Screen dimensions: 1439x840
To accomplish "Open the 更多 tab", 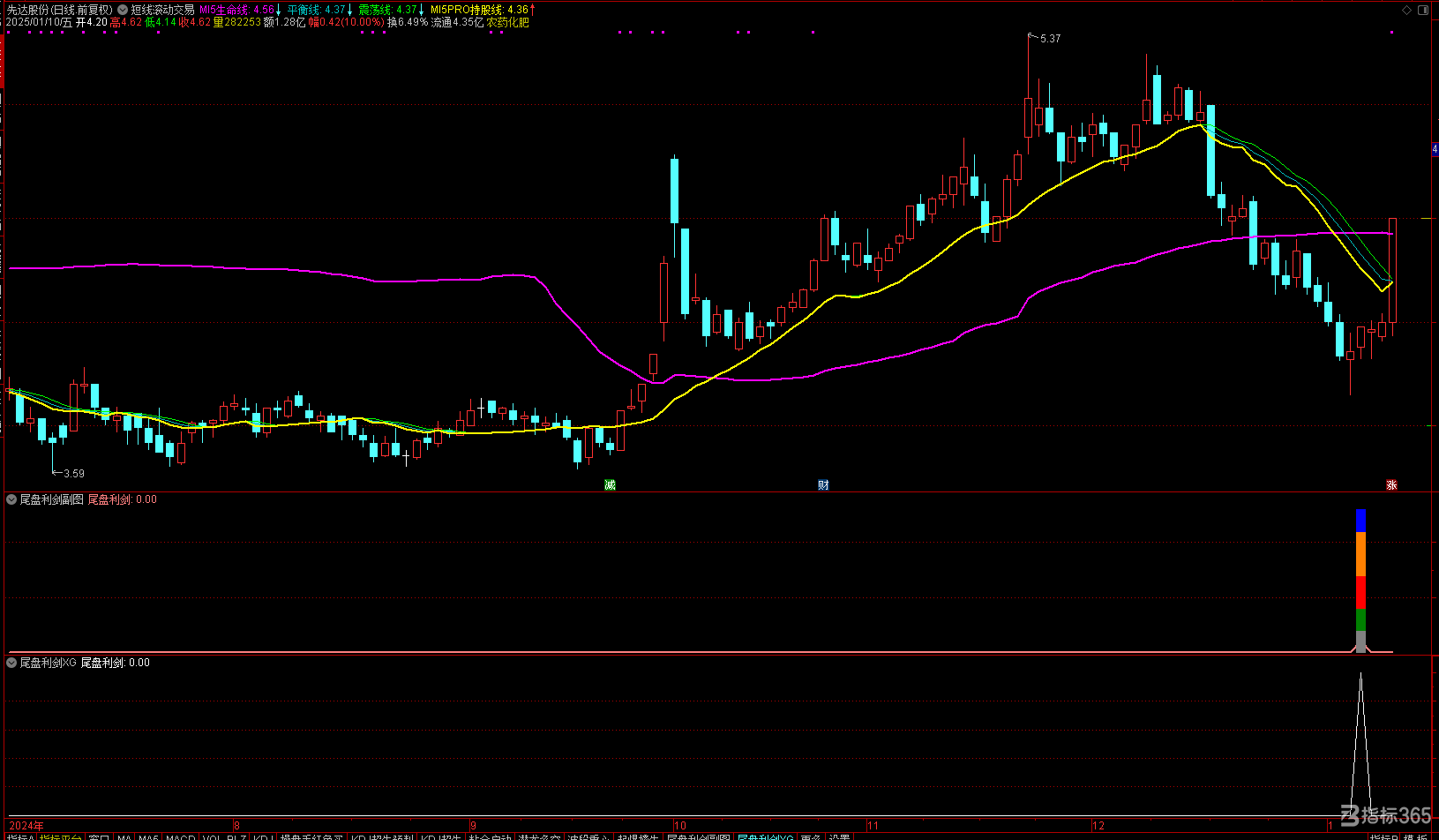I will 811,837.
